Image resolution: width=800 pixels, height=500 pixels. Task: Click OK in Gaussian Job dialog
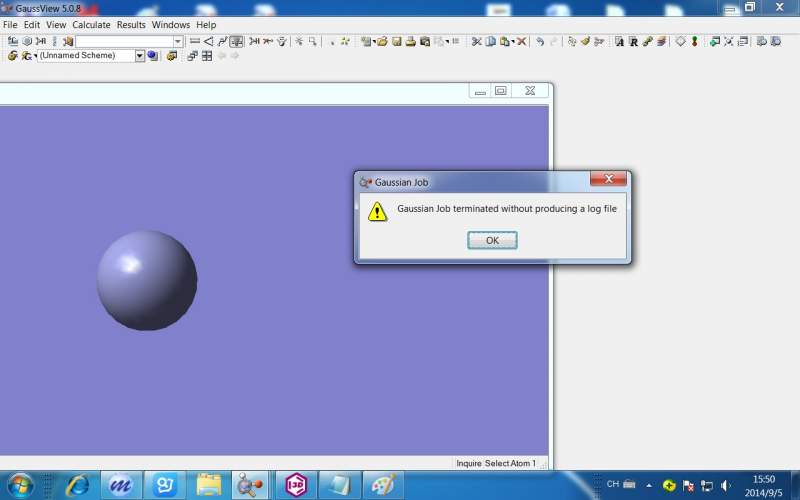(x=492, y=240)
